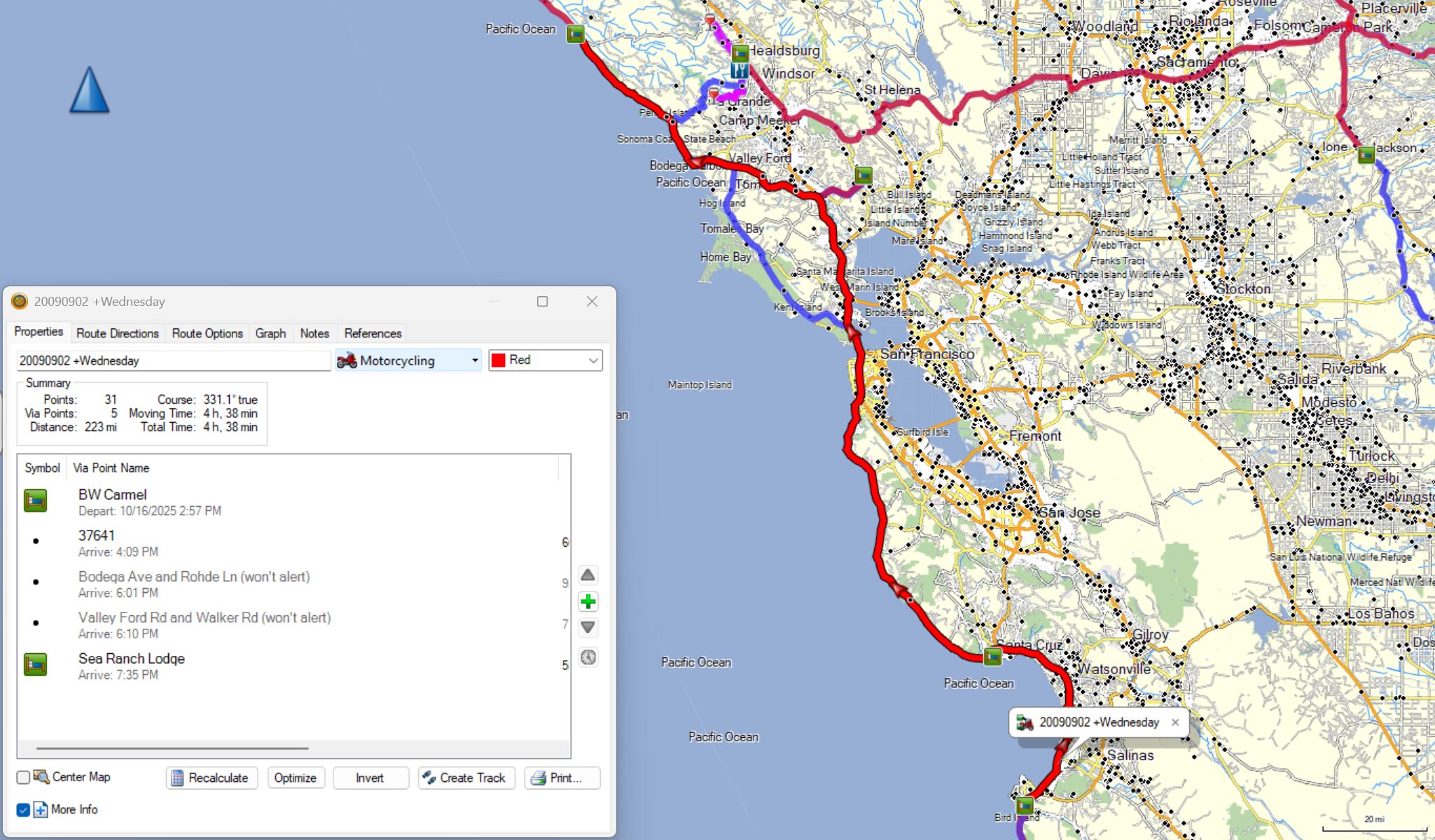Click the Create Track button

(x=466, y=778)
